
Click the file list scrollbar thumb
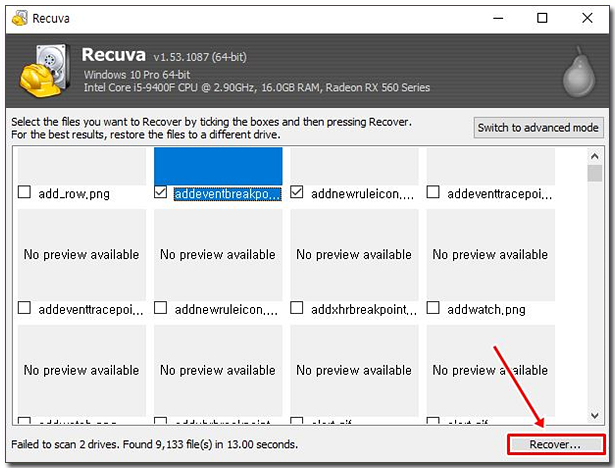[x=595, y=173]
